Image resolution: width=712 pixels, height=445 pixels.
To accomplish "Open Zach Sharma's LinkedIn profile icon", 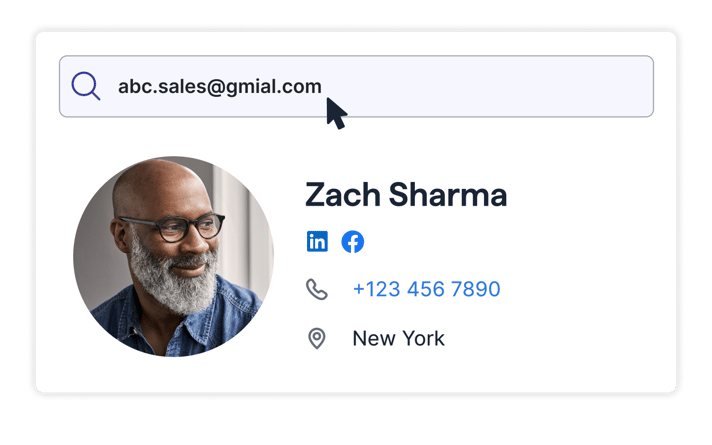I will 317,241.
